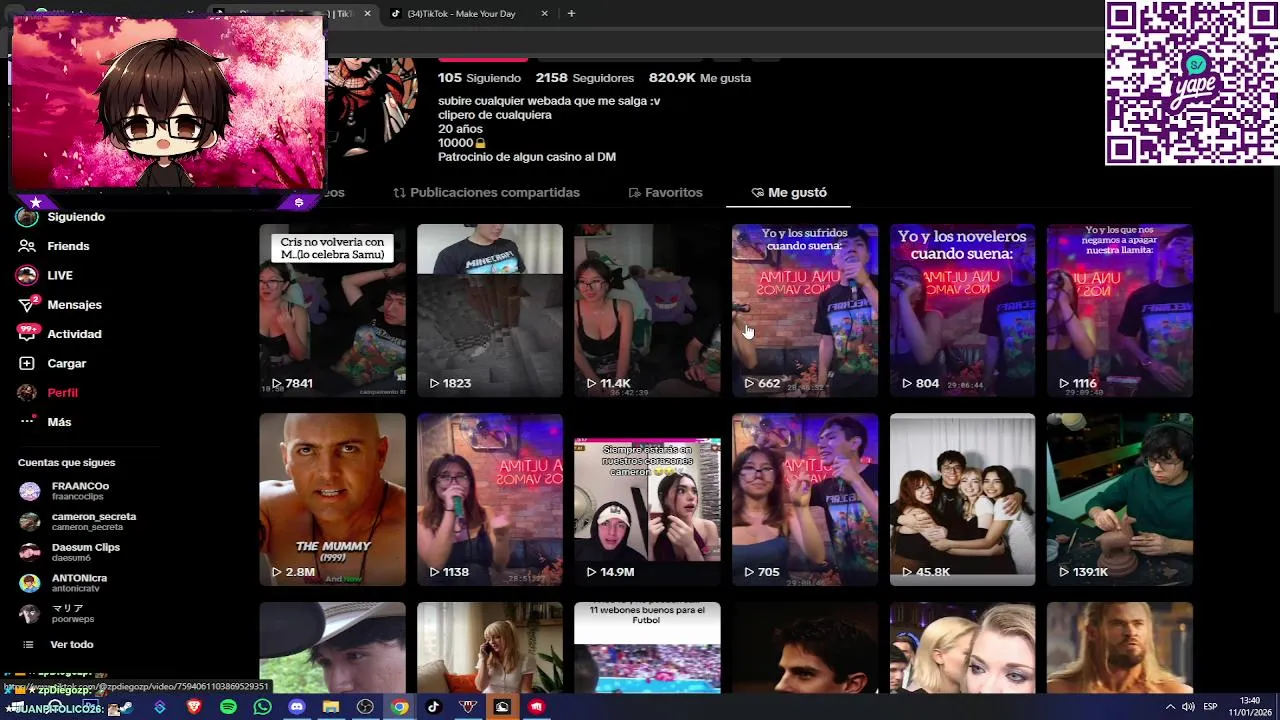The width and height of the screenshot is (1280, 720).
Task: Open ANTONIcra followed account
Action: point(63,583)
